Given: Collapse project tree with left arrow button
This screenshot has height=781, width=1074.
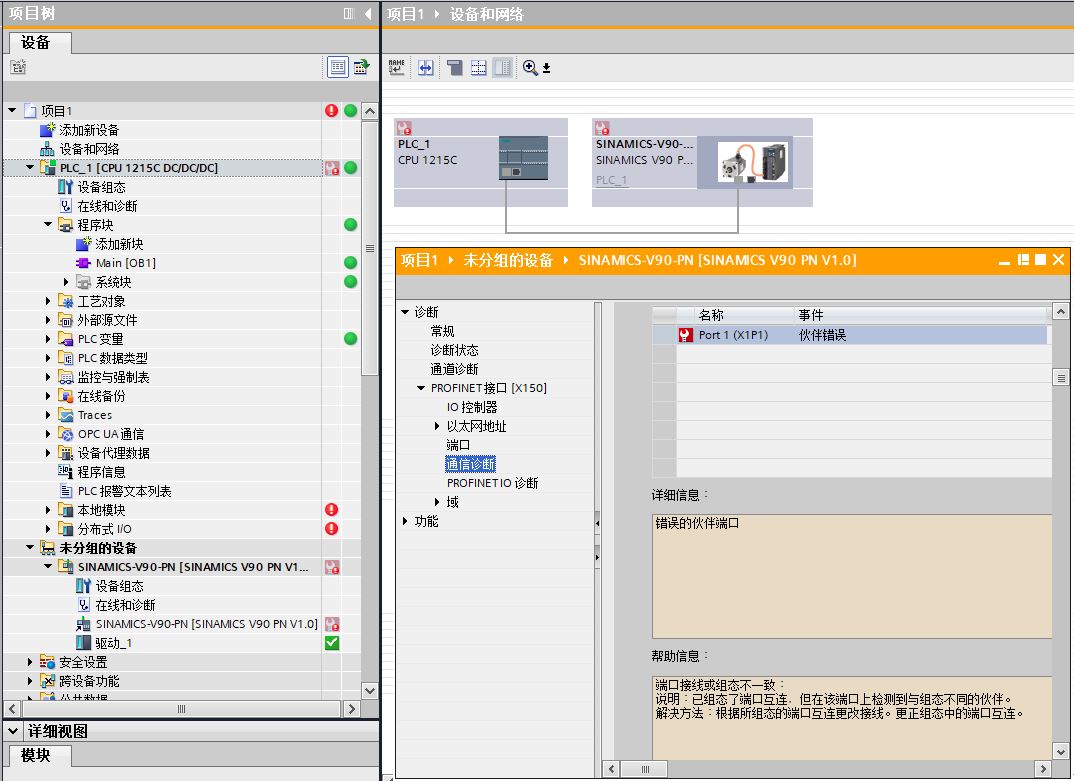Looking at the screenshot, I should click(368, 14).
